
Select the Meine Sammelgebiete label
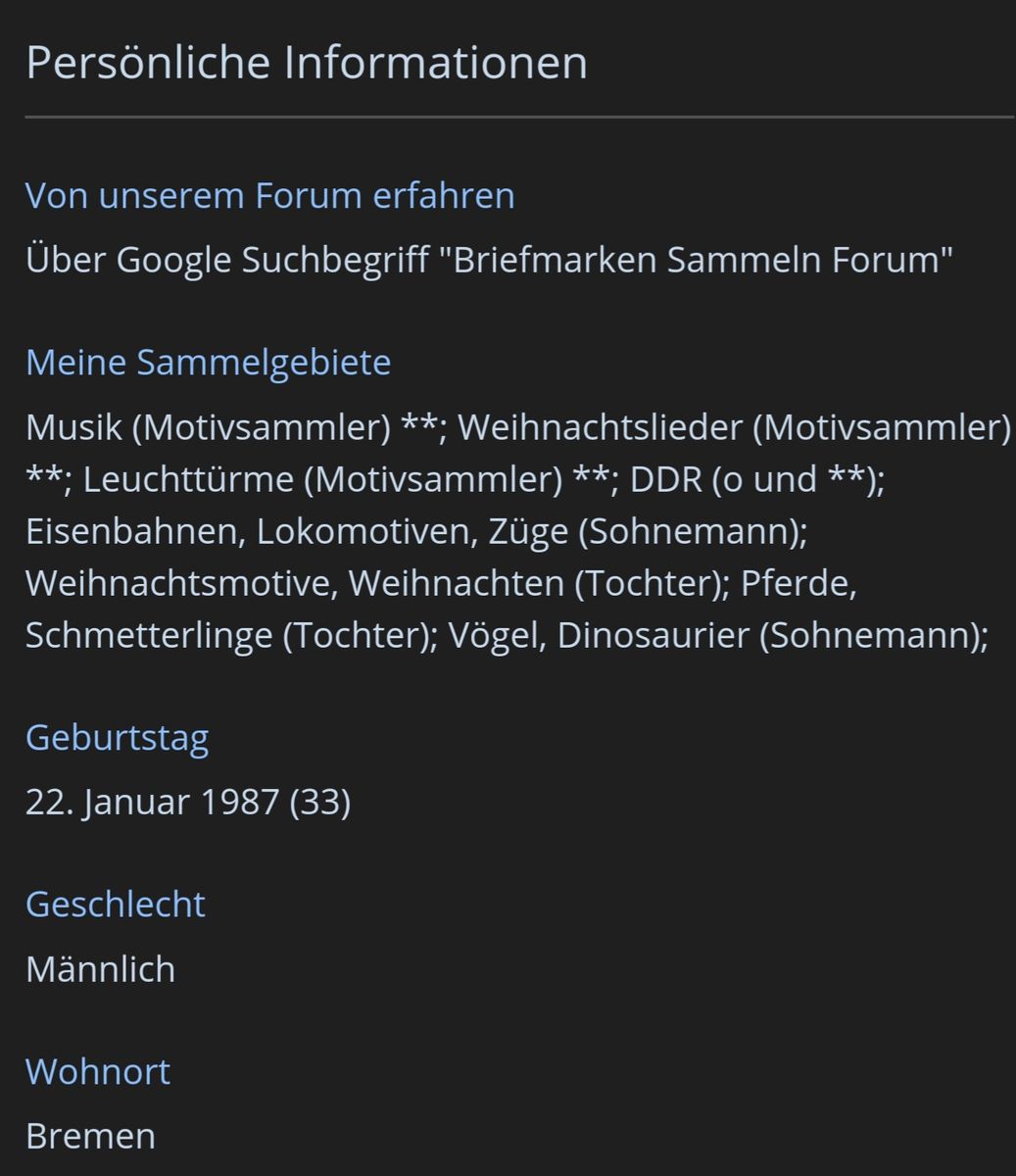click(208, 363)
